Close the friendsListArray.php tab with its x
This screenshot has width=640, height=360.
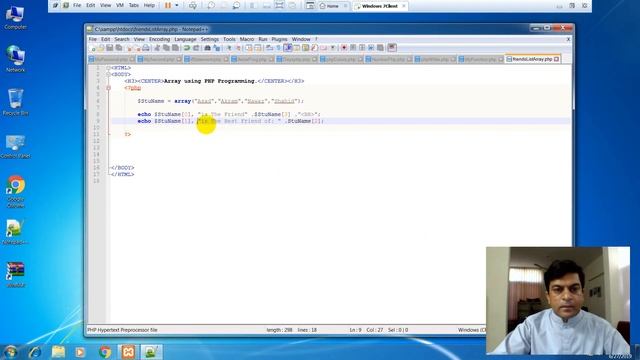[x=556, y=59]
